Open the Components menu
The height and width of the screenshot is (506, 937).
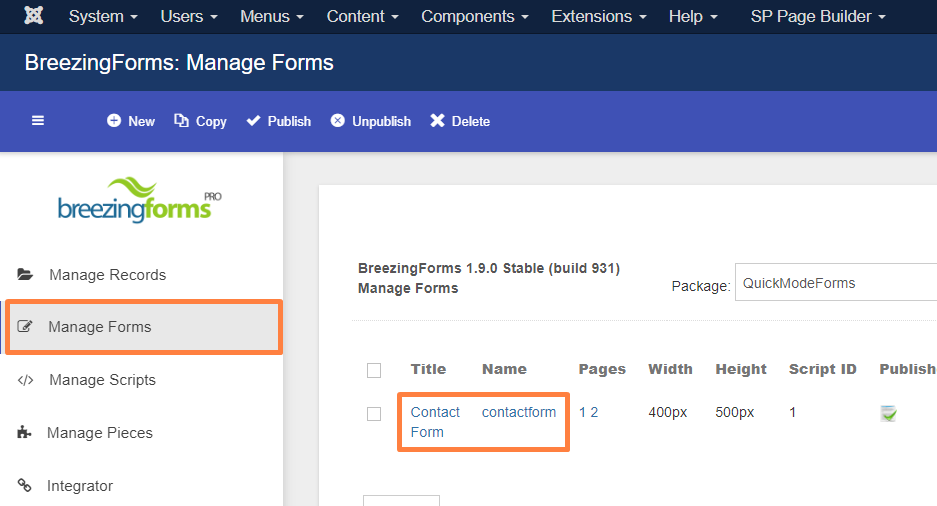[x=474, y=17]
